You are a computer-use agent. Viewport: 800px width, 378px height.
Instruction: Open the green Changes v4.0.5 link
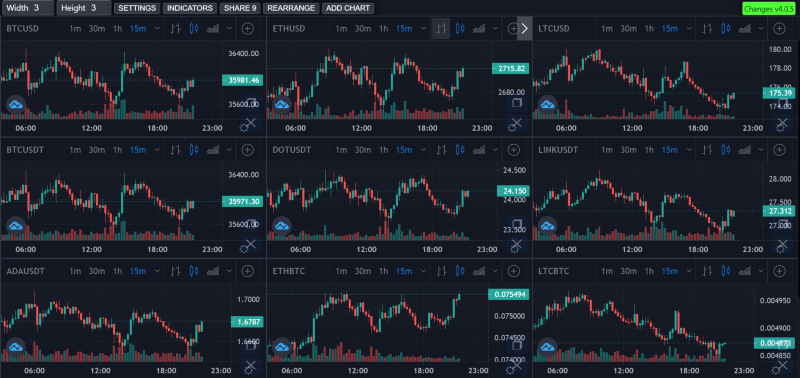click(x=769, y=9)
